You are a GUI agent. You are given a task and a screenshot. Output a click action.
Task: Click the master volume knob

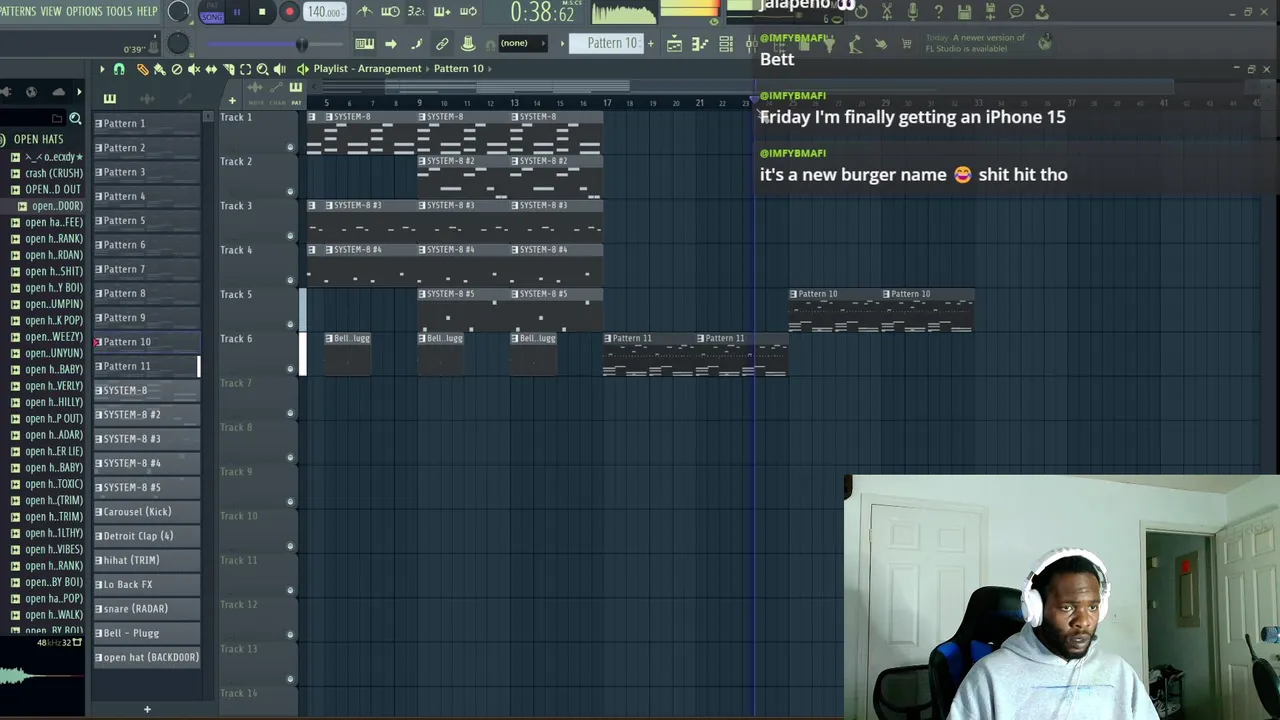pos(178,12)
